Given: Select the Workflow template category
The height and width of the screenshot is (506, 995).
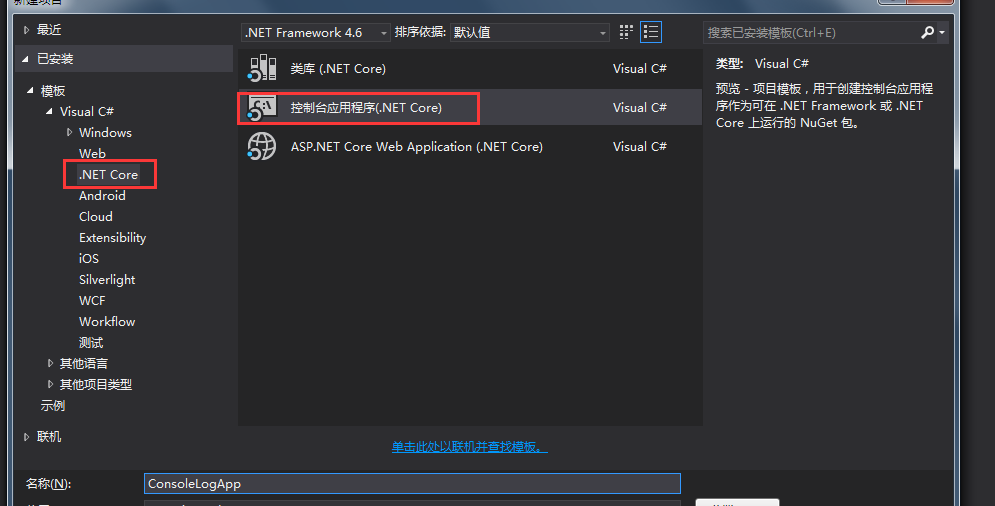Looking at the screenshot, I should point(107,321).
